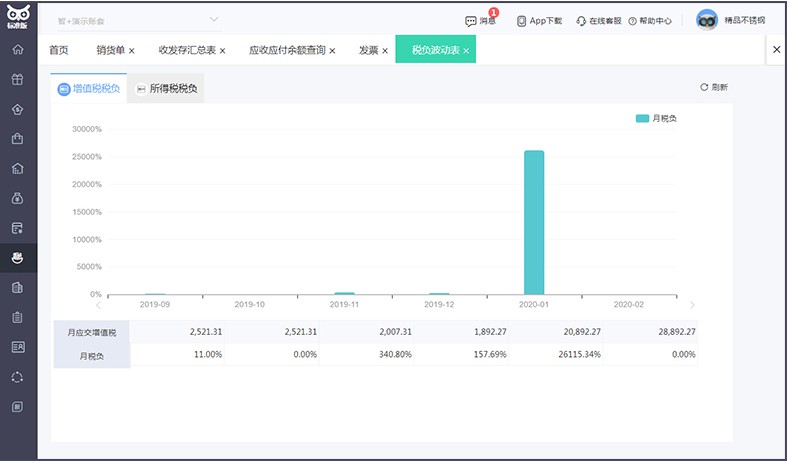
Task: Open 帮助中心 help center
Action: point(650,21)
